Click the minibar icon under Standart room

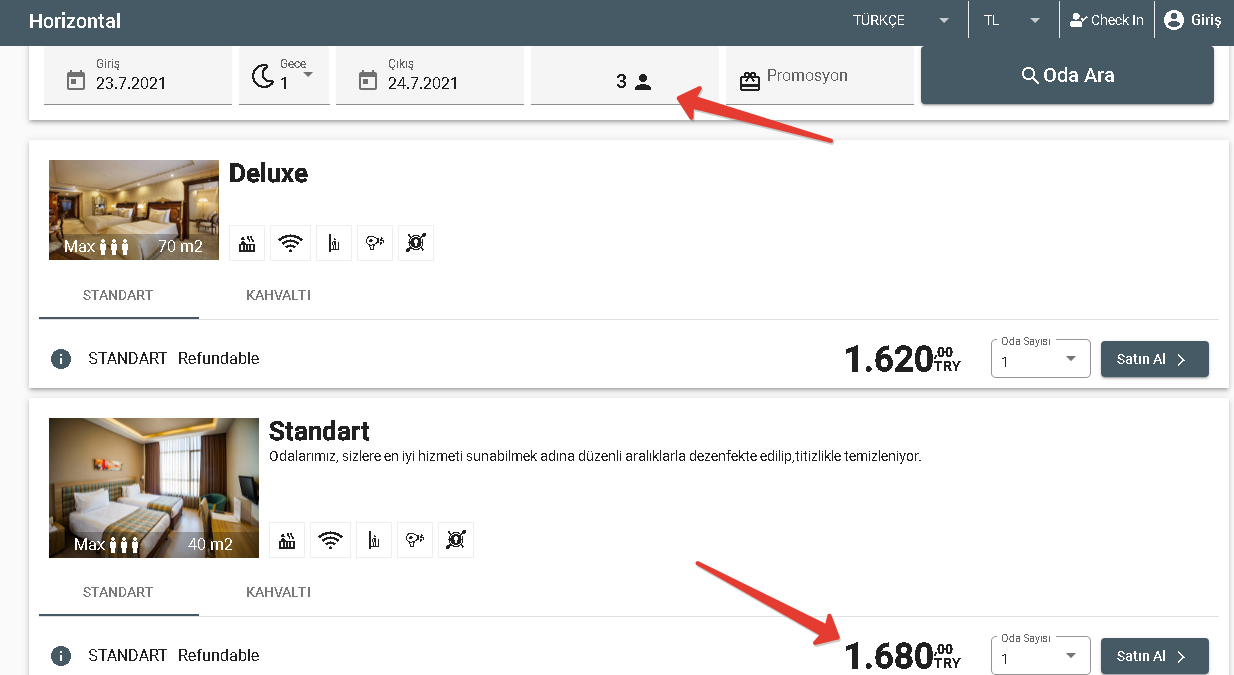coord(373,540)
